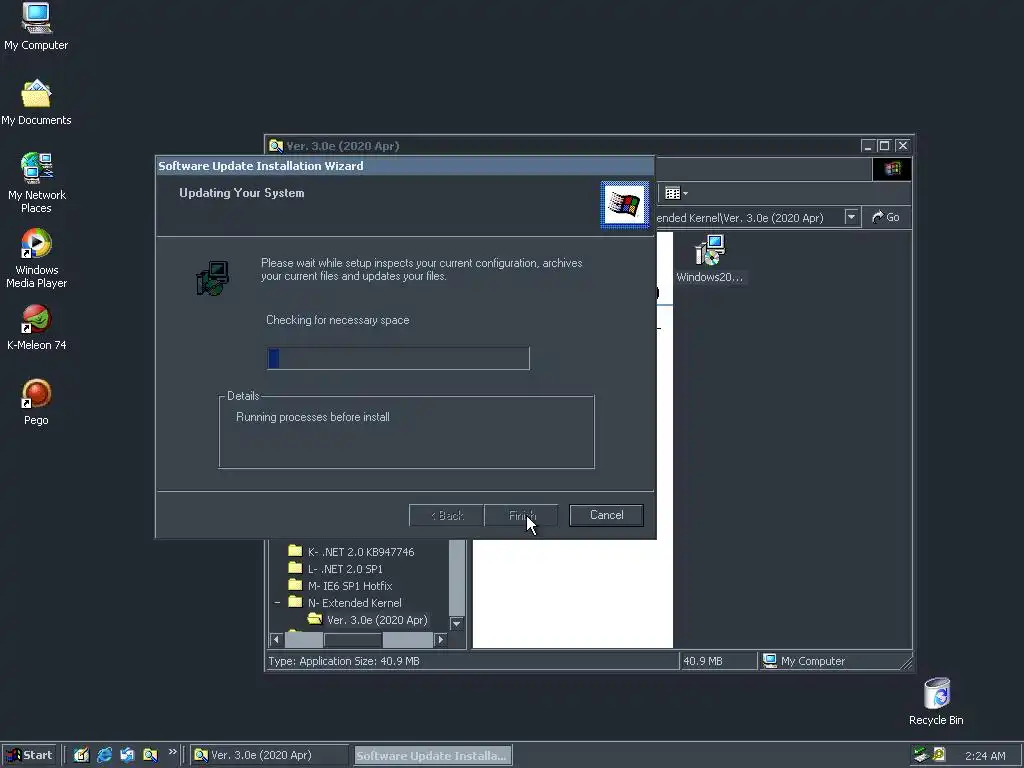The image size is (1024, 768).
Task: Launch Internet Explorer from quick launch
Action: [x=104, y=755]
